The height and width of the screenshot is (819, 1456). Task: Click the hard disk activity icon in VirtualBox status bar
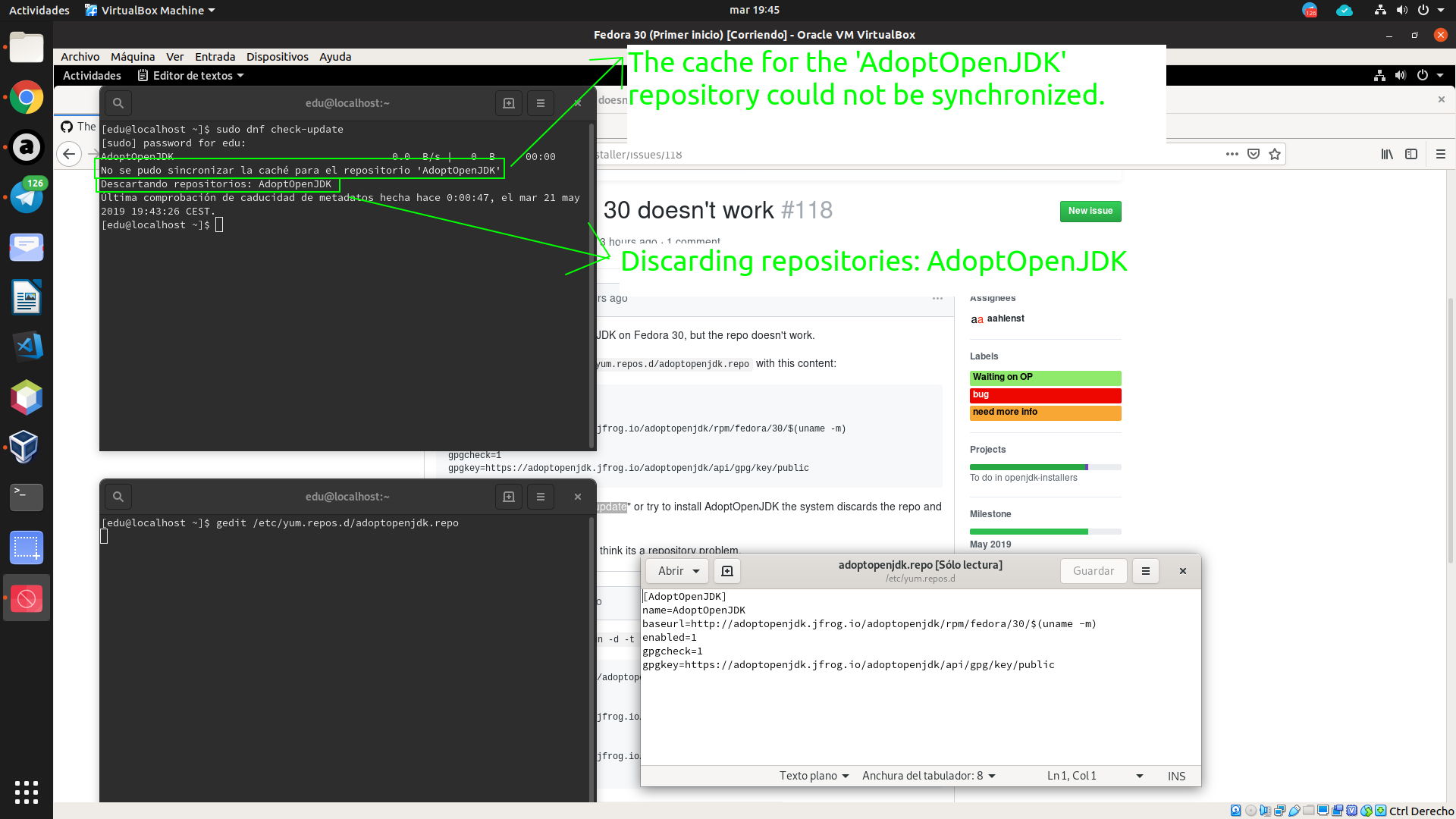1235,809
